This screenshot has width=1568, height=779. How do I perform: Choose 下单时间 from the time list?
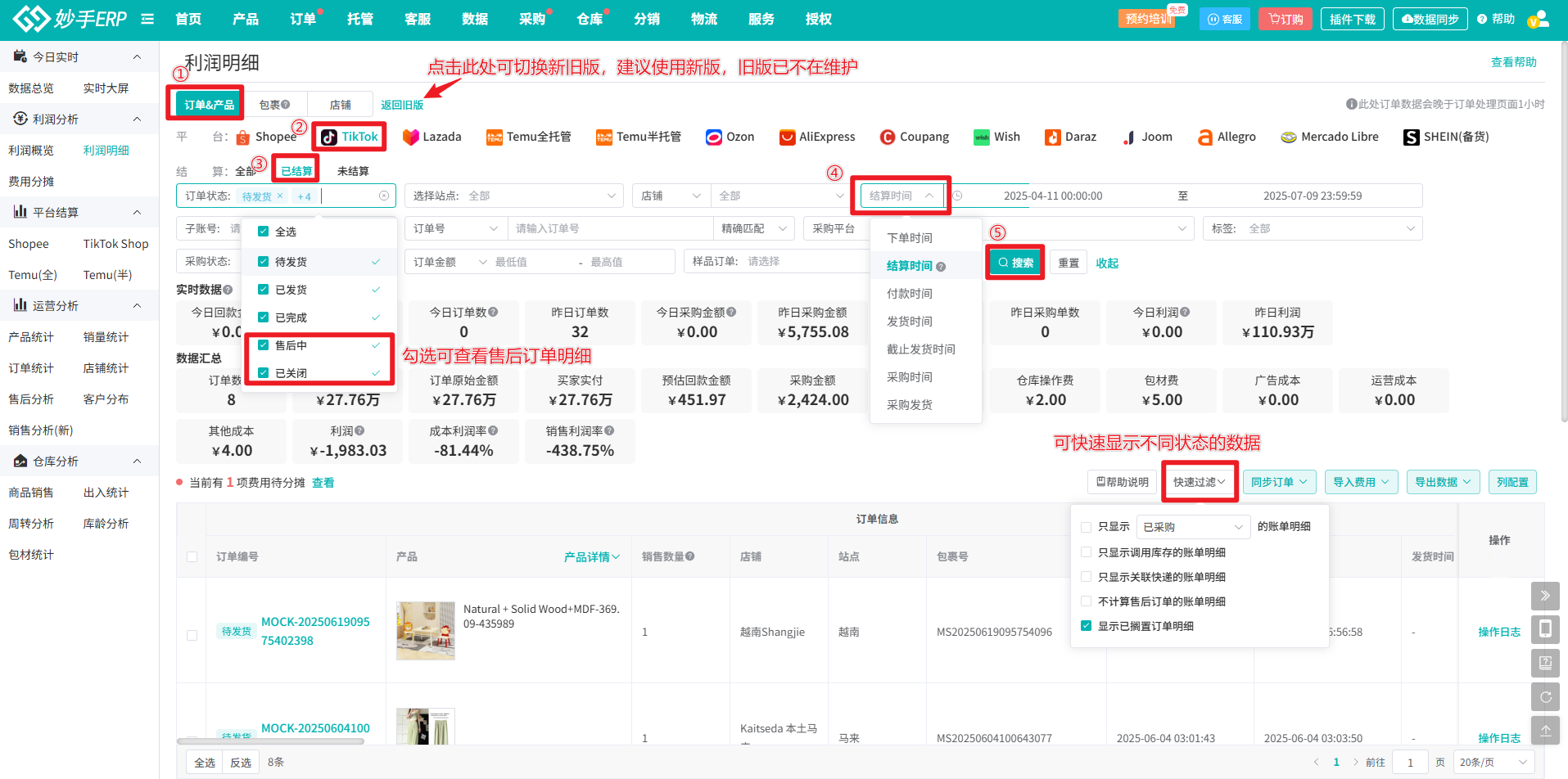point(910,238)
